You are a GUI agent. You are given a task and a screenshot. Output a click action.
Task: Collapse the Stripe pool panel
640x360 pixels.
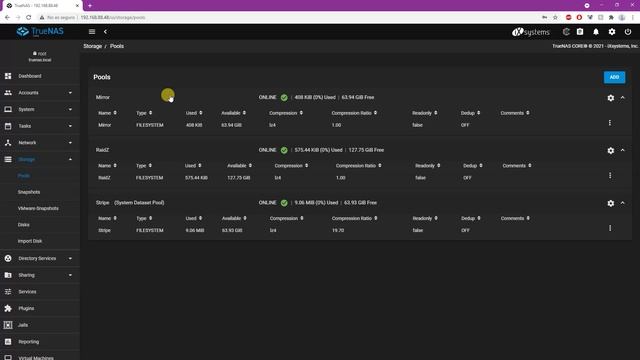click(622, 203)
